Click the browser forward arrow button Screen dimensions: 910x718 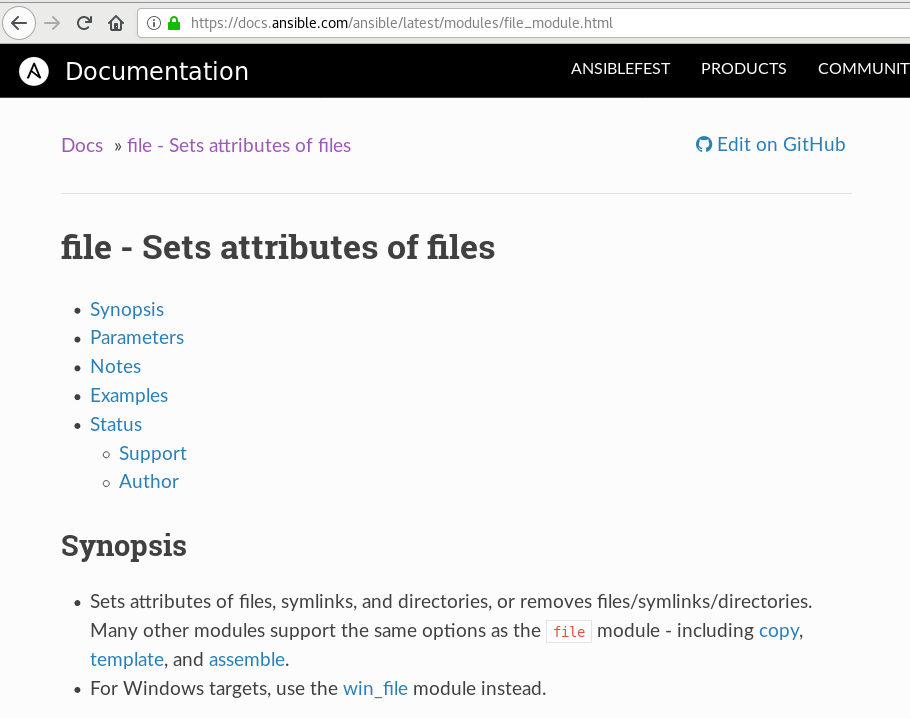pos(52,22)
